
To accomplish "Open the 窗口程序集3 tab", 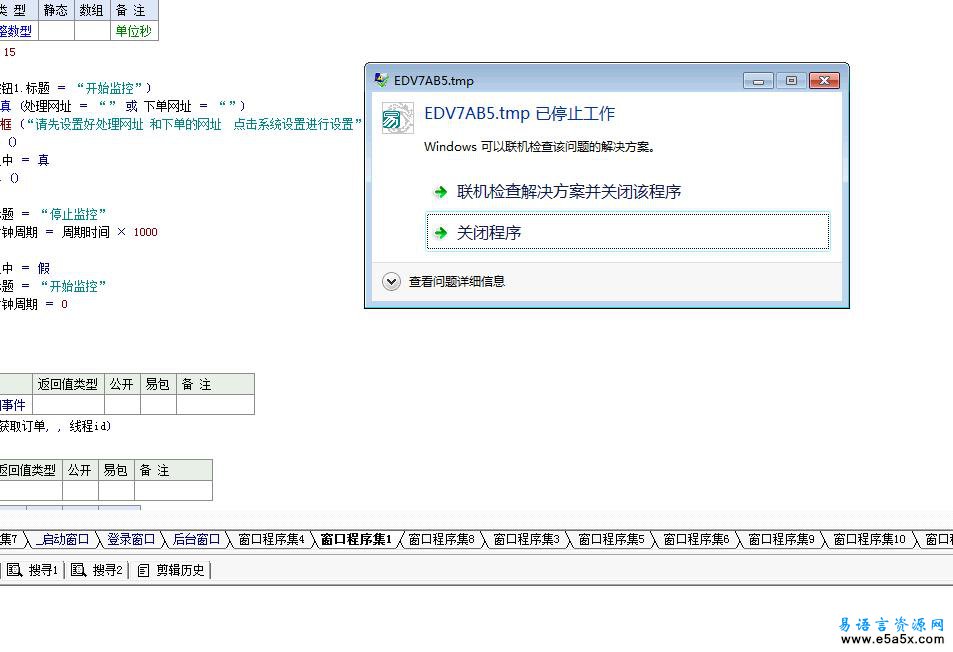I will click(526, 539).
